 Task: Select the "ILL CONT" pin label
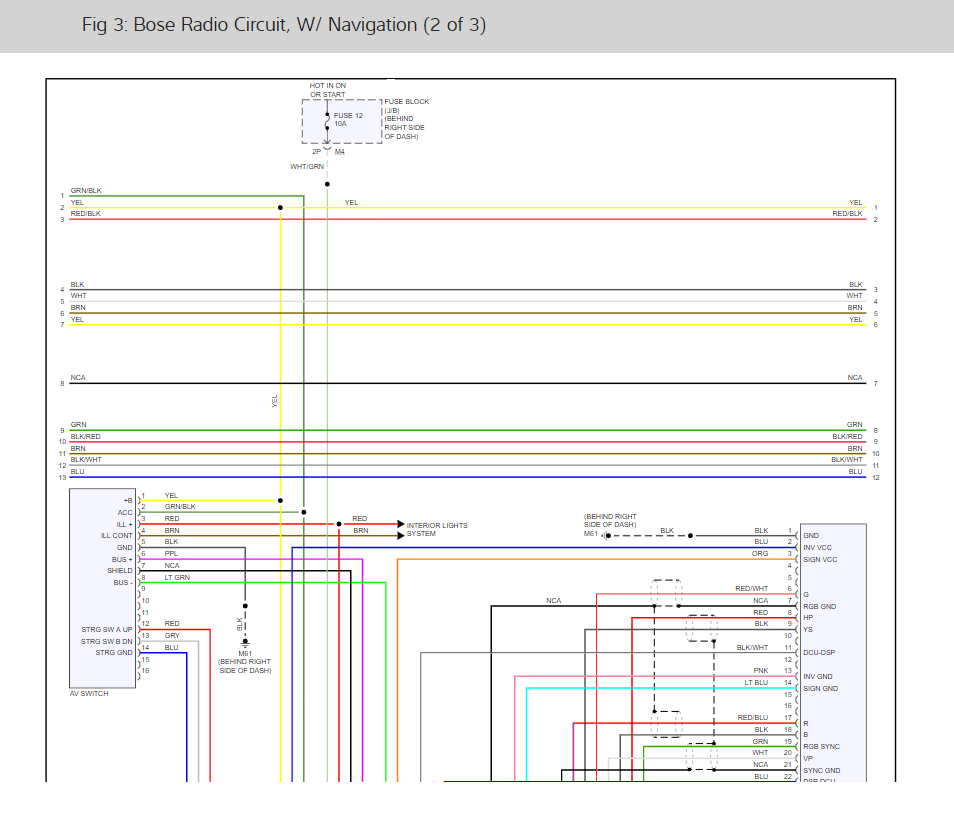coord(116,536)
